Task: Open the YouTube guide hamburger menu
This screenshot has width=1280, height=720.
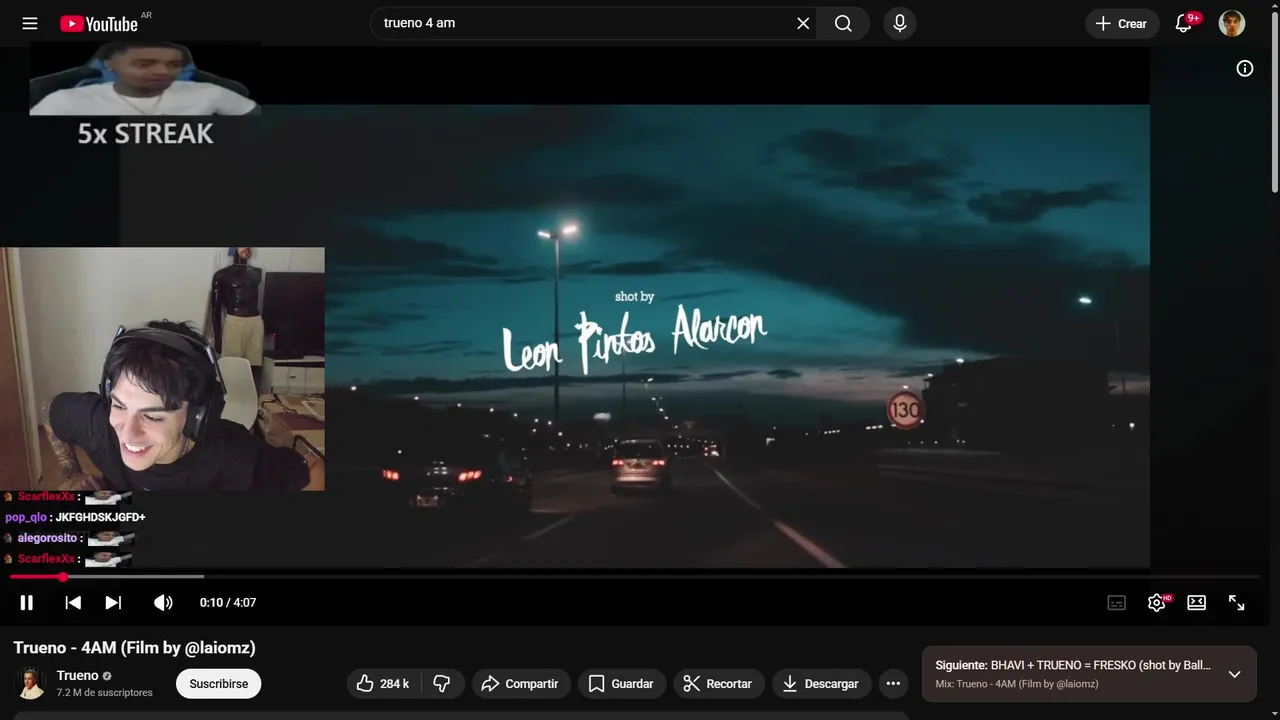Action: pos(30,23)
